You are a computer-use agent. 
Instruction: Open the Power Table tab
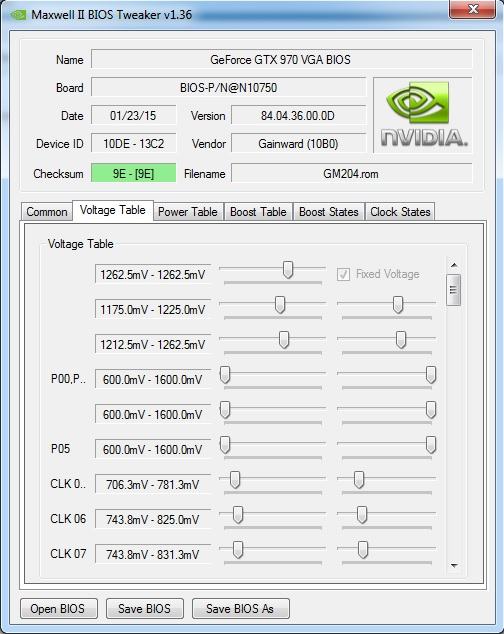click(188, 211)
